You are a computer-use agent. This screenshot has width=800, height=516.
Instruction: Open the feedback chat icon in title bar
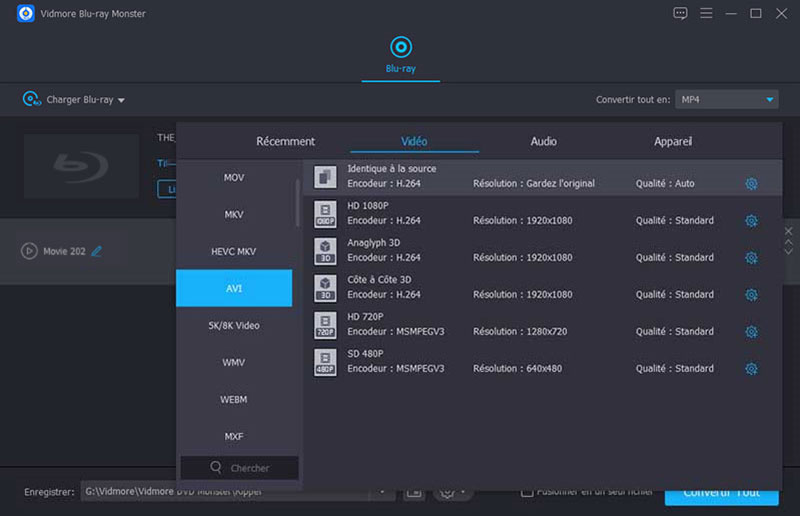[680, 13]
